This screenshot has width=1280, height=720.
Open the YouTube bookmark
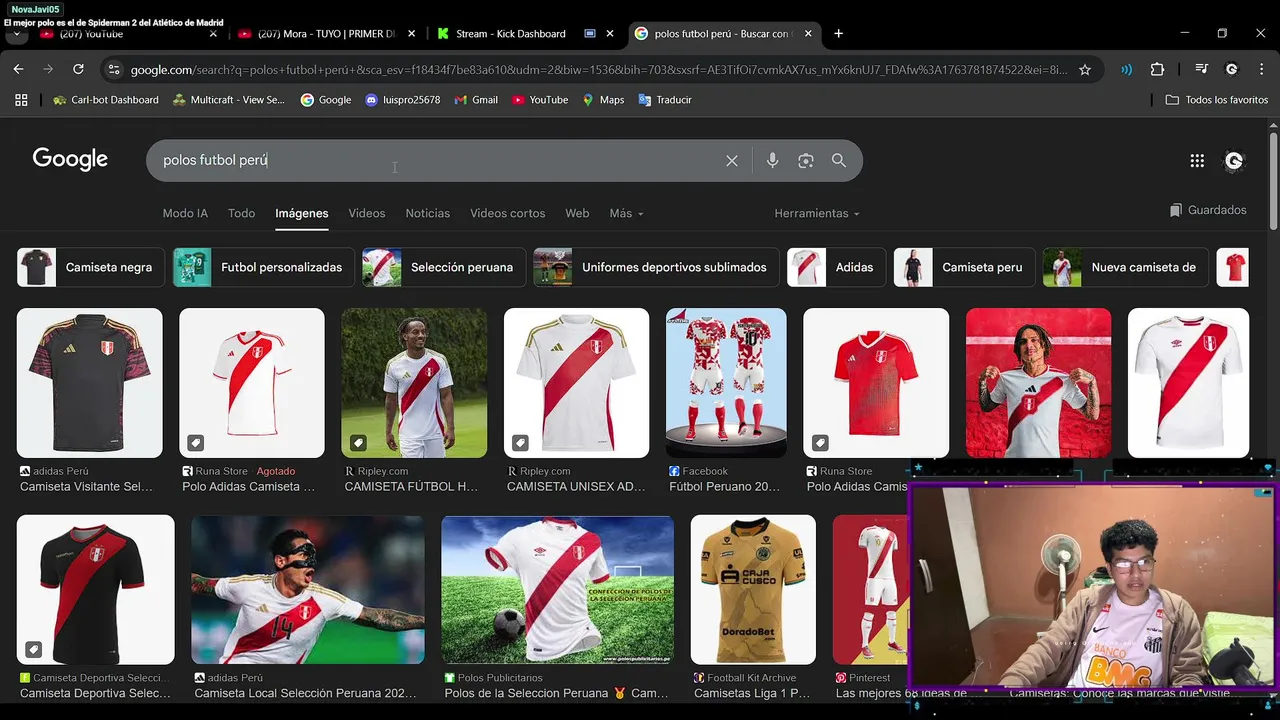point(540,100)
